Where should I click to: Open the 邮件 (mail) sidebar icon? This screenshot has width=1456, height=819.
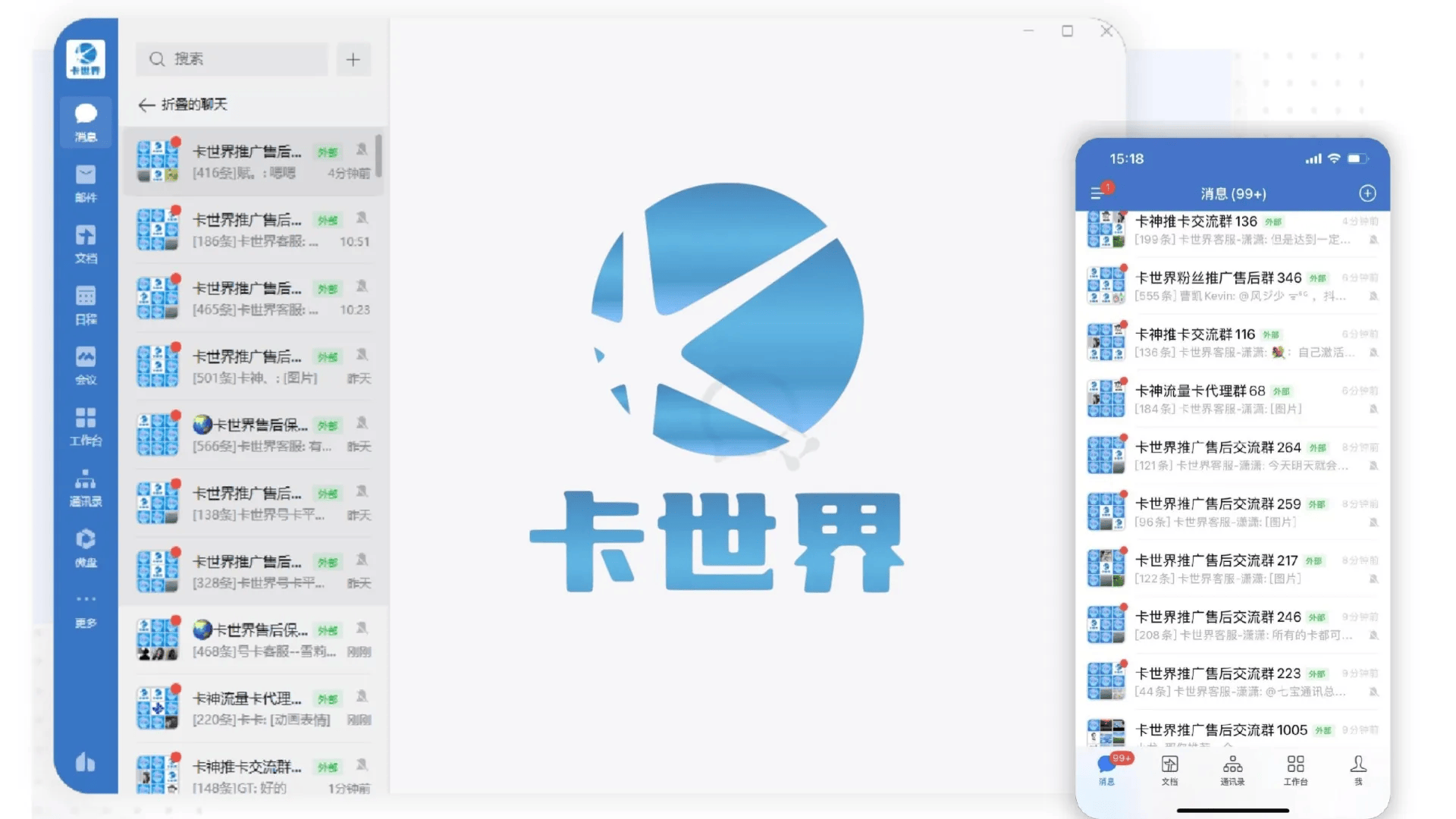point(86,183)
